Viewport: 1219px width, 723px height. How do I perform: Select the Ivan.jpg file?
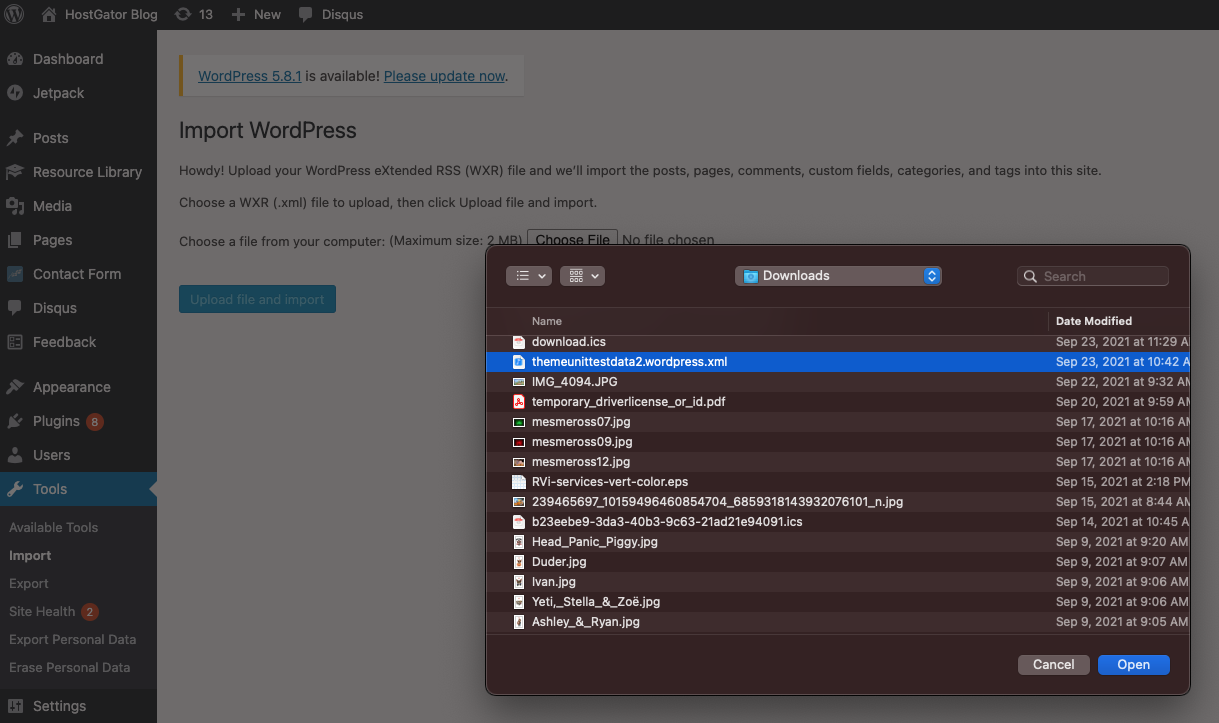(837, 582)
